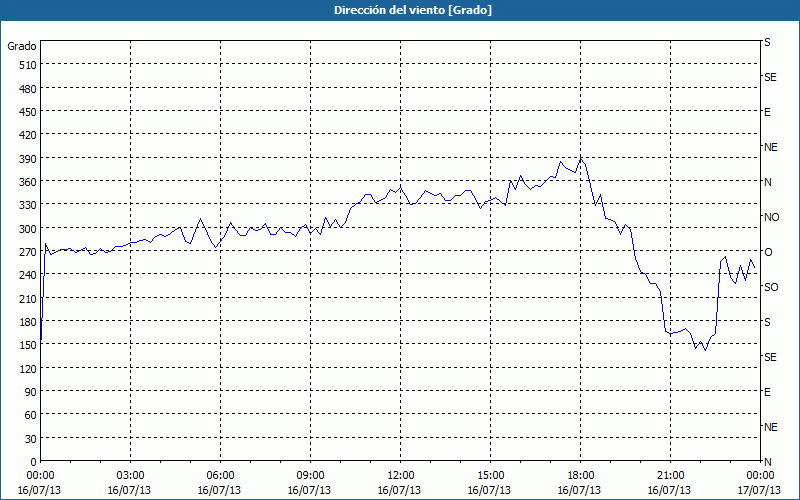This screenshot has height=500, width=800.
Task: Click the 16/07/13 date below 03:00
Action: pos(129,490)
